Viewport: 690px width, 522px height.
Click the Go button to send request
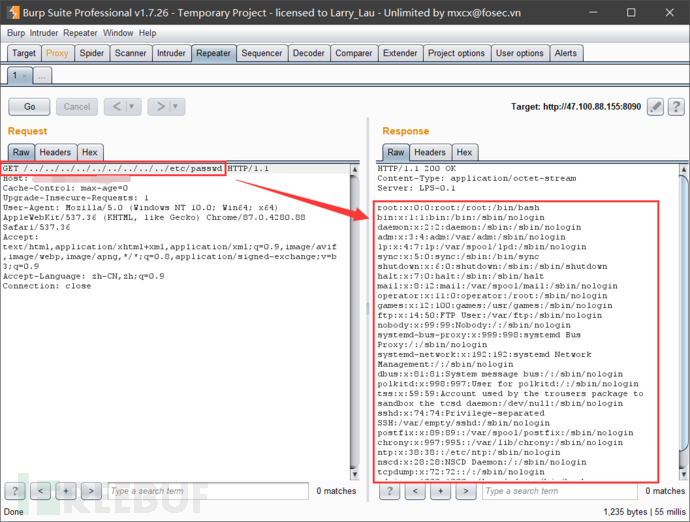click(29, 107)
